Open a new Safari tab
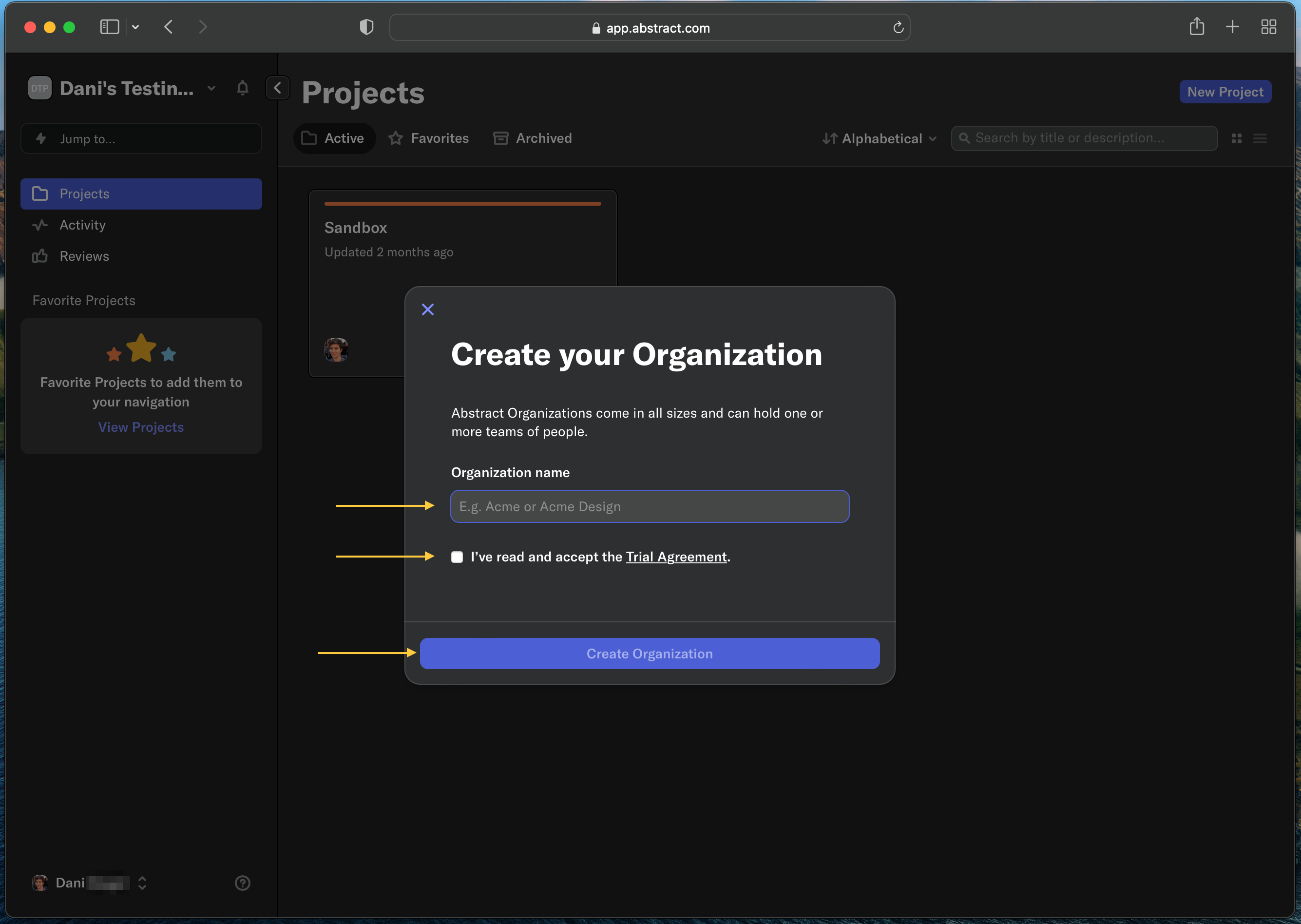This screenshot has height=924, width=1301. click(1232, 27)
